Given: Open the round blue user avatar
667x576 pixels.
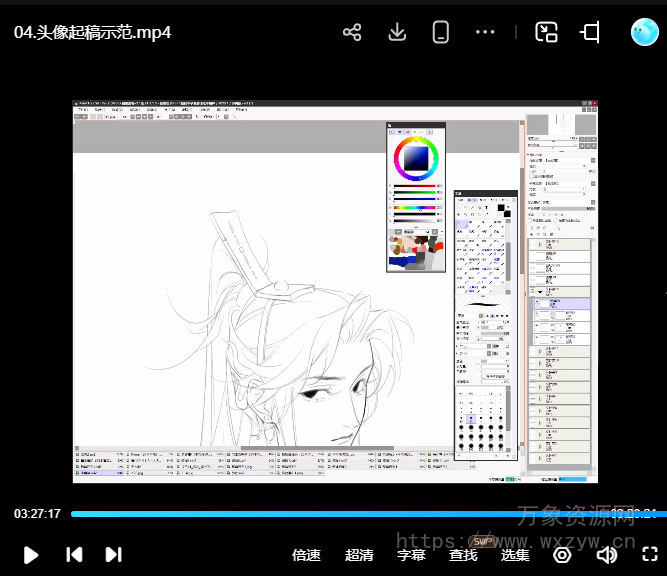Looking at the screenshot, I should click(644, 32).
